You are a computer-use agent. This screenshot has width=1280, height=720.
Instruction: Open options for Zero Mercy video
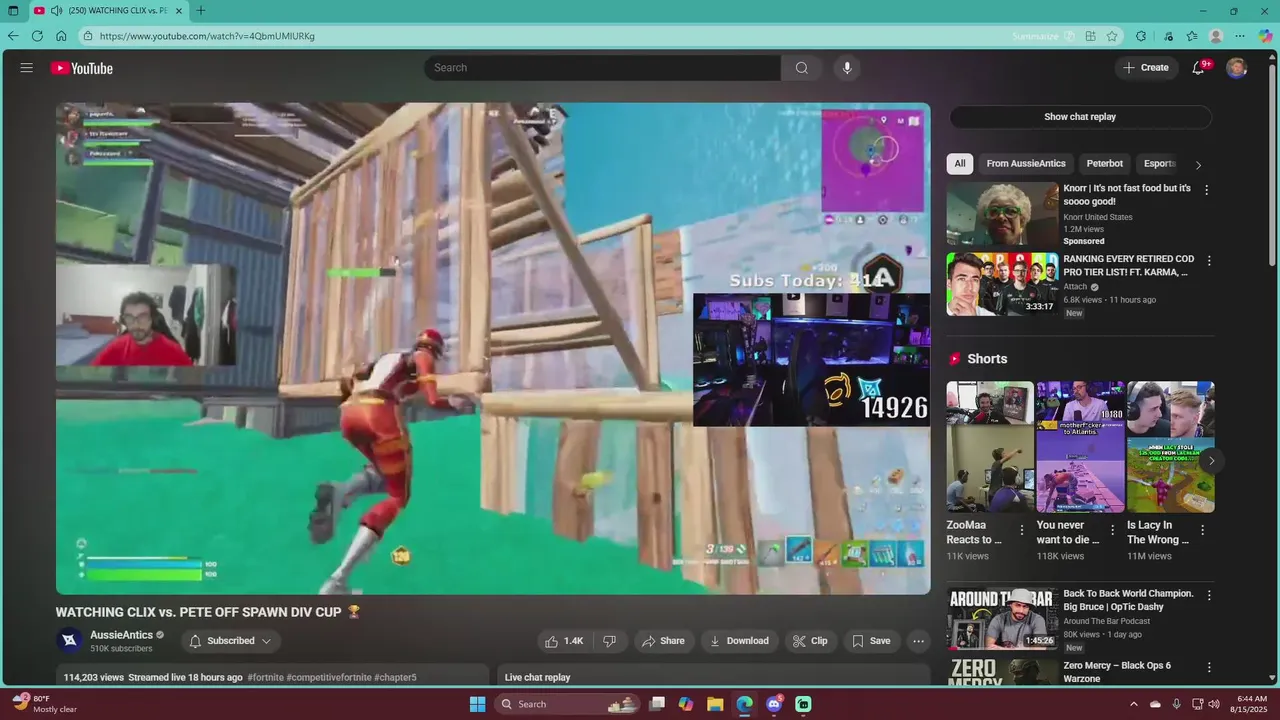(x=1209, y=667)
